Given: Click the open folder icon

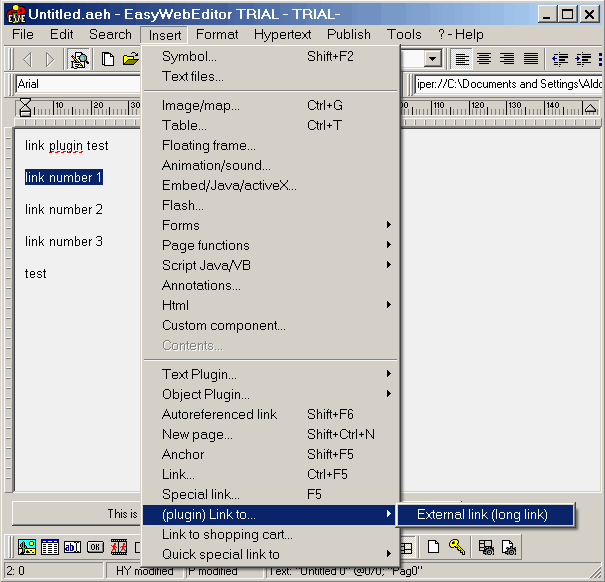Looking at the screenshot, I should click(x=130, y=59).
